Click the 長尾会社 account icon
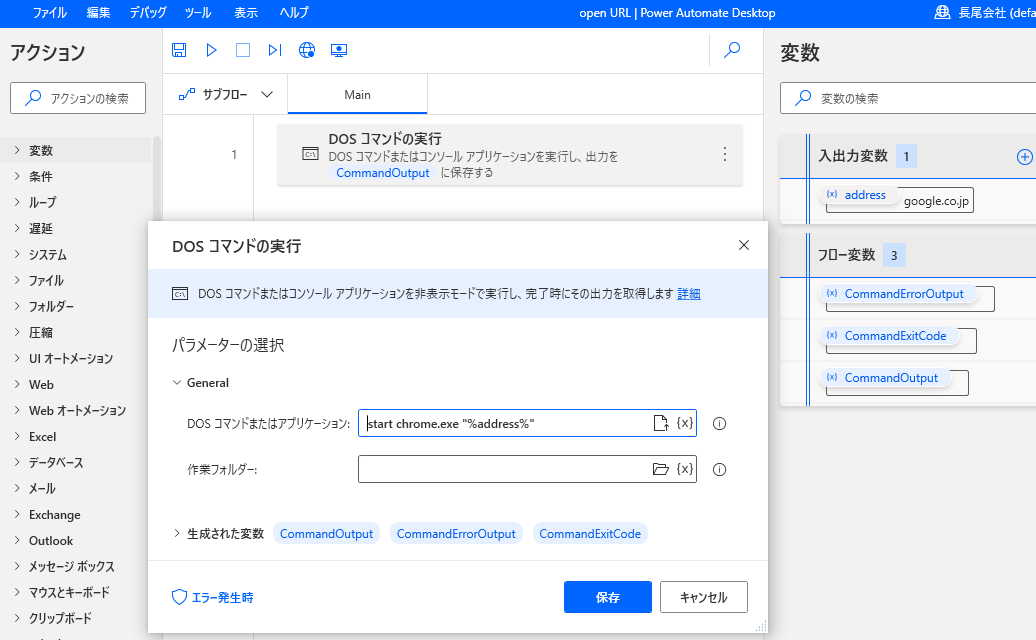The image size is (1036, 640). pos(941,12)
